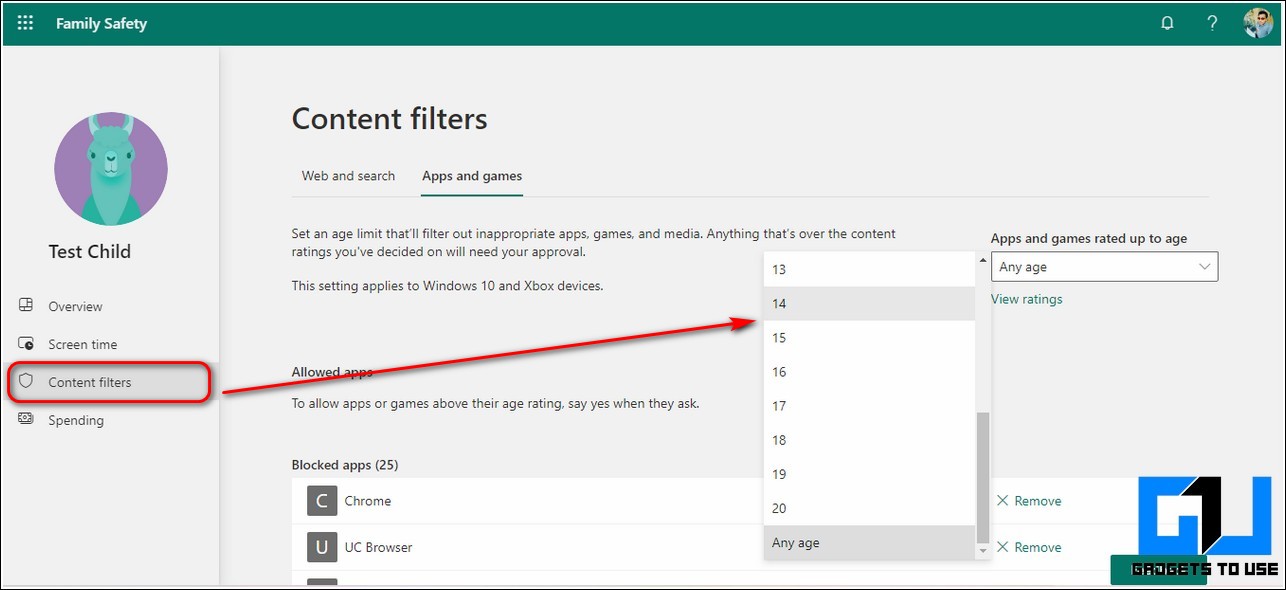Open the notifications bell

click(x=1167, y=23)
